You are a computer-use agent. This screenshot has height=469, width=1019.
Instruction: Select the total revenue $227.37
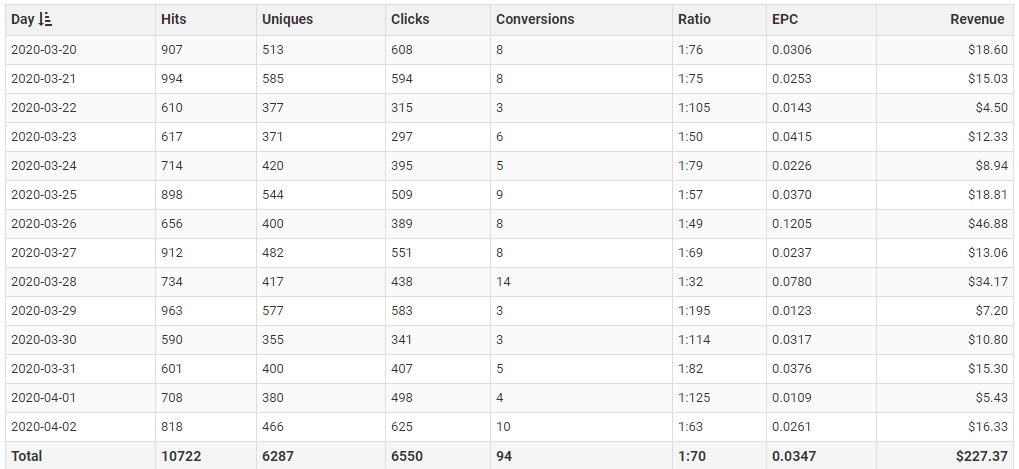pyautogui.click(x=981, y=456)
